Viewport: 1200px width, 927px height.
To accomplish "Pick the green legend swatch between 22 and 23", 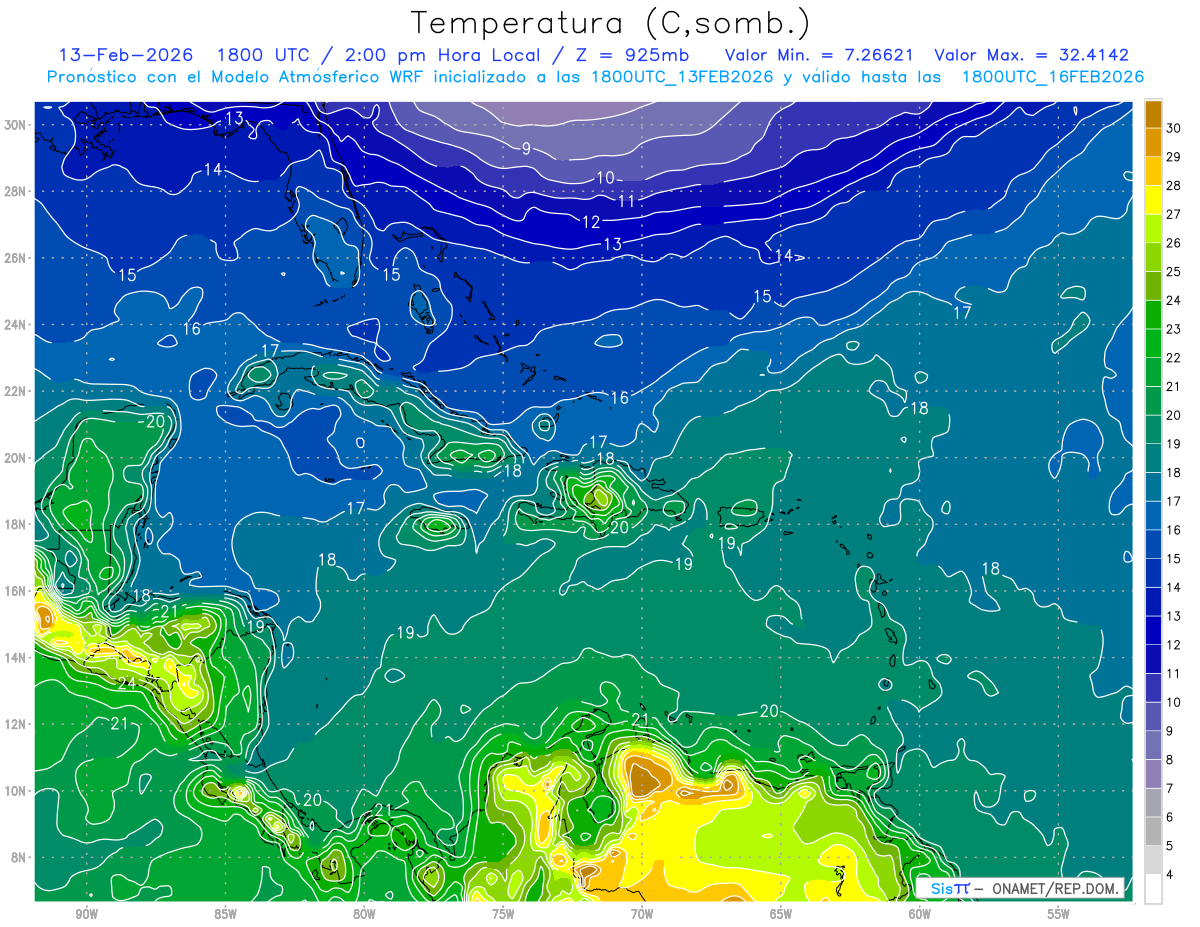I will point(1154,344).
